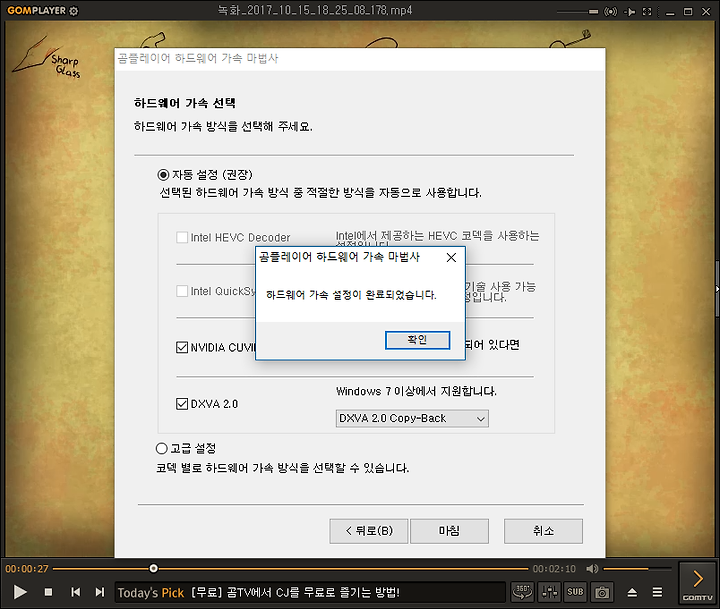
Task: Click the 확인 button in the completion dialog
Action: (x=417, y=340)
